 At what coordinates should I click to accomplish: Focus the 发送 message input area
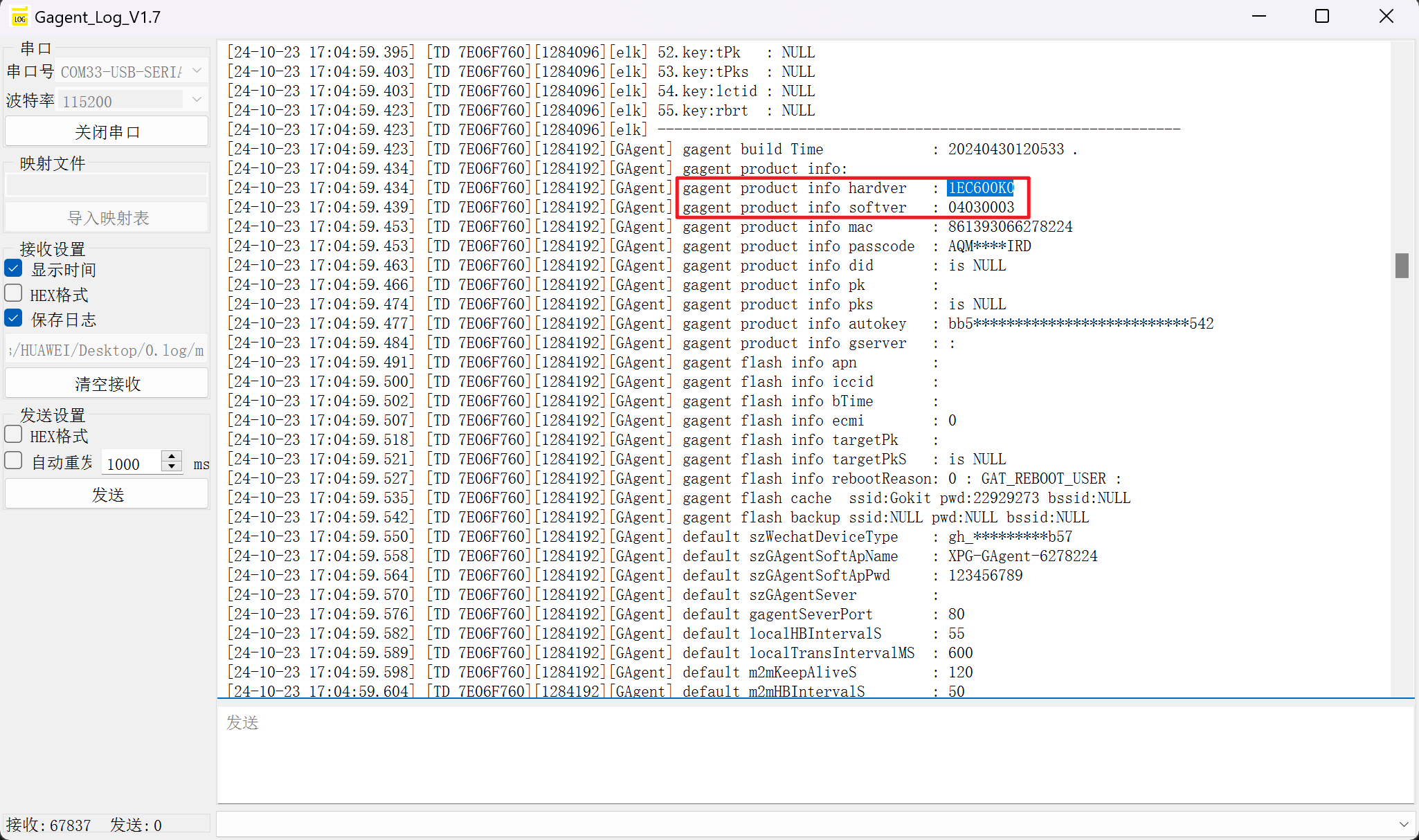(815, 754)
